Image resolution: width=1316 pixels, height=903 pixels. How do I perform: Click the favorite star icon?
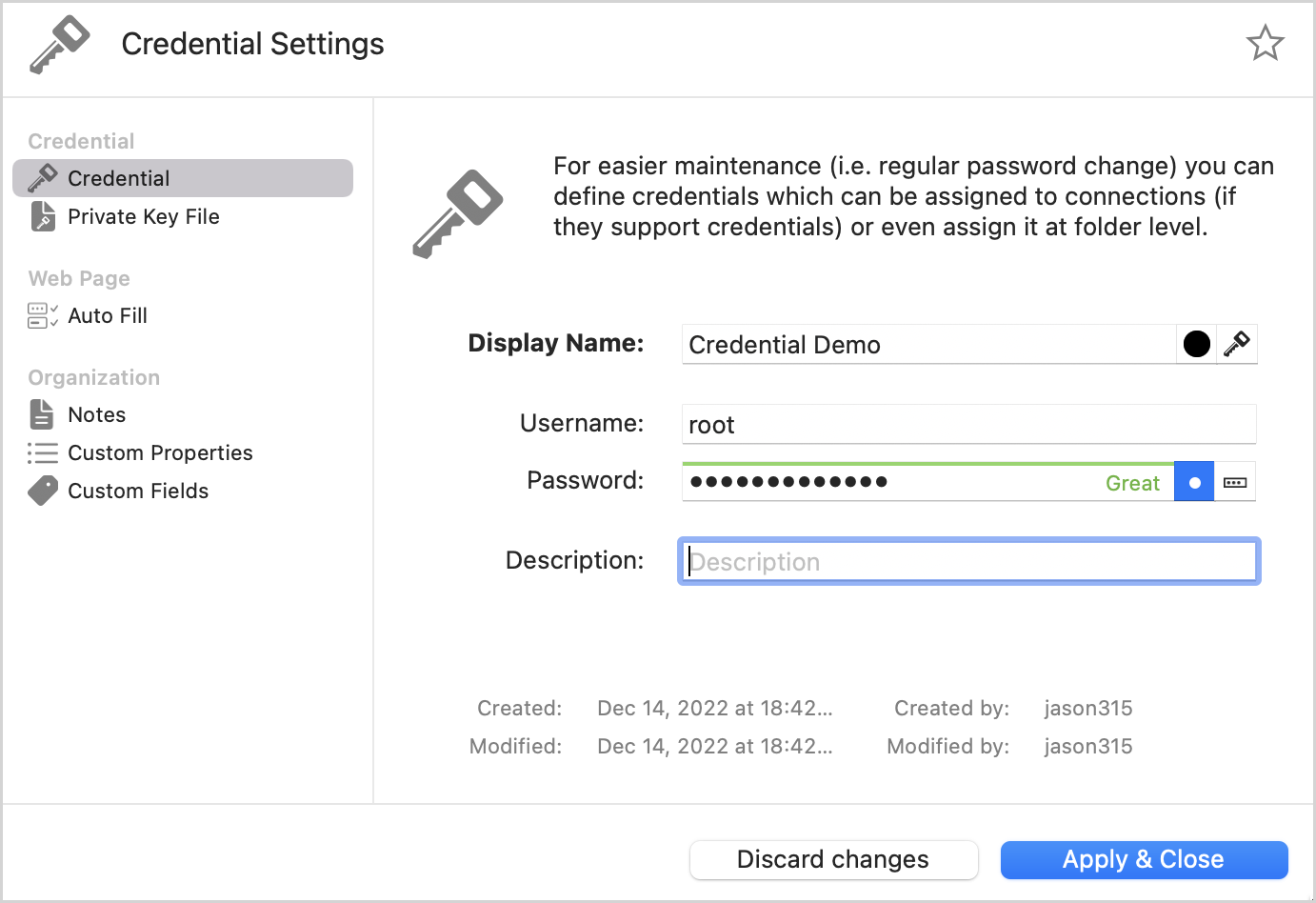[1265, 44]
